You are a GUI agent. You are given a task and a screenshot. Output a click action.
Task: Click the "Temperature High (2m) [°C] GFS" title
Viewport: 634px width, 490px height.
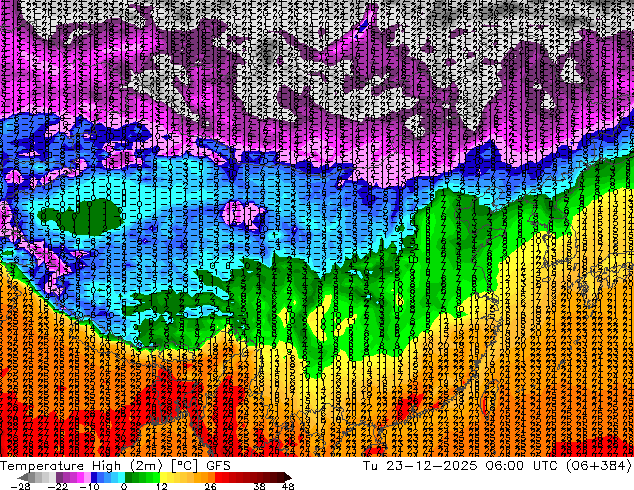pyautogui.click(x=115, y=466)
